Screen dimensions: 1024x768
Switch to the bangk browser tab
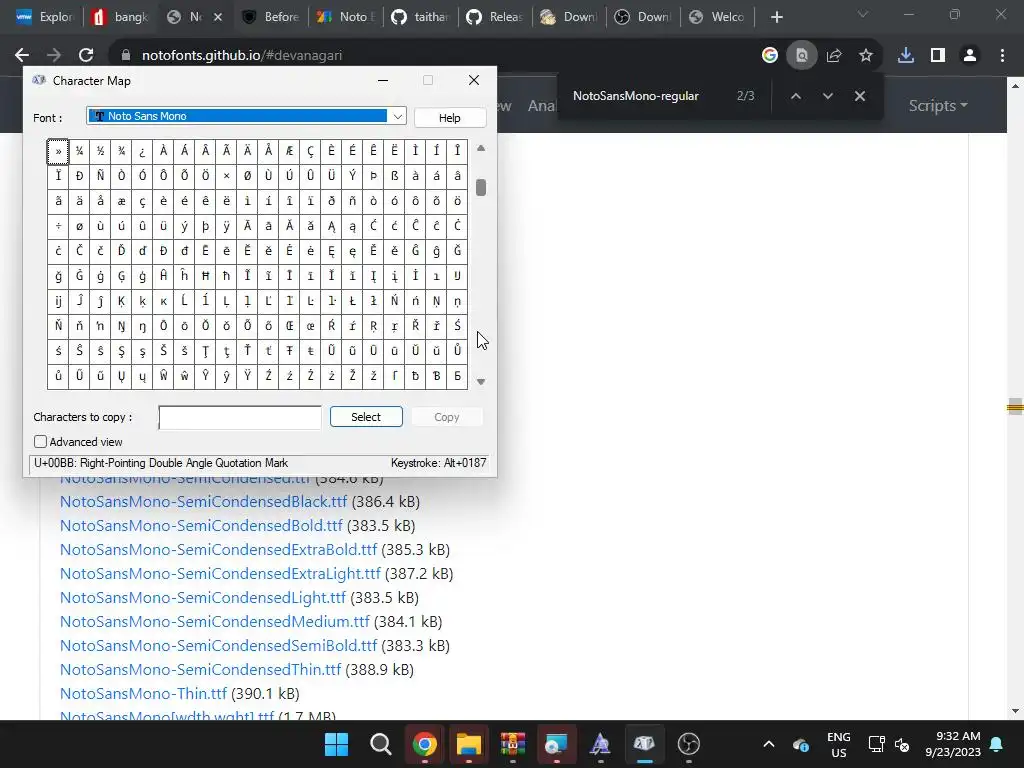121,17
